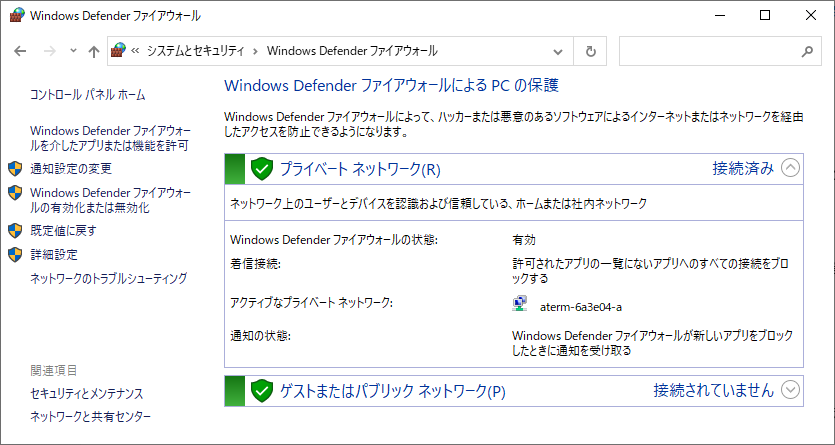Click the green shield on パブリック ネットワーク
Image resolution: width=835 pixels, height=445 pixels.
click(261, 391)
